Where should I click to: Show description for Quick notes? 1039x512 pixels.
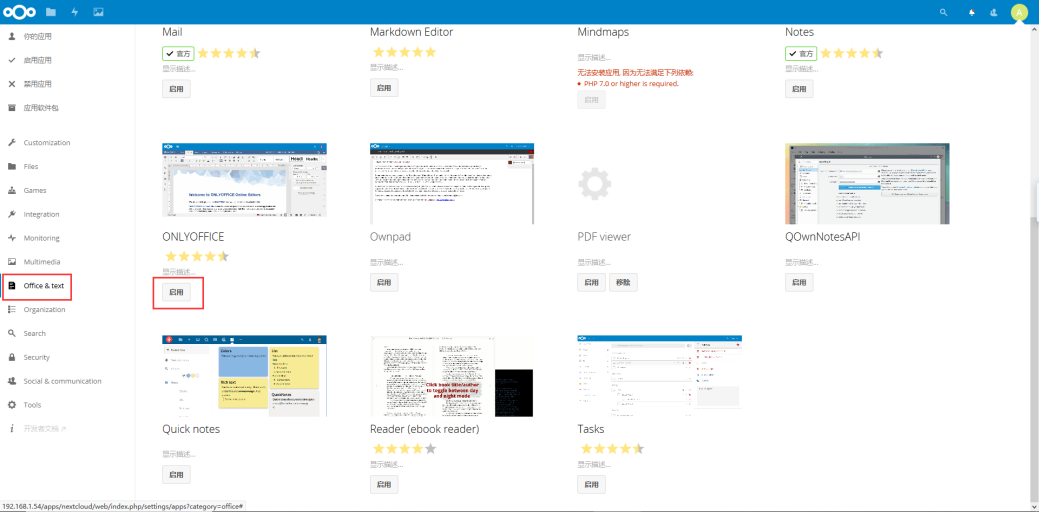coord(179,454)
